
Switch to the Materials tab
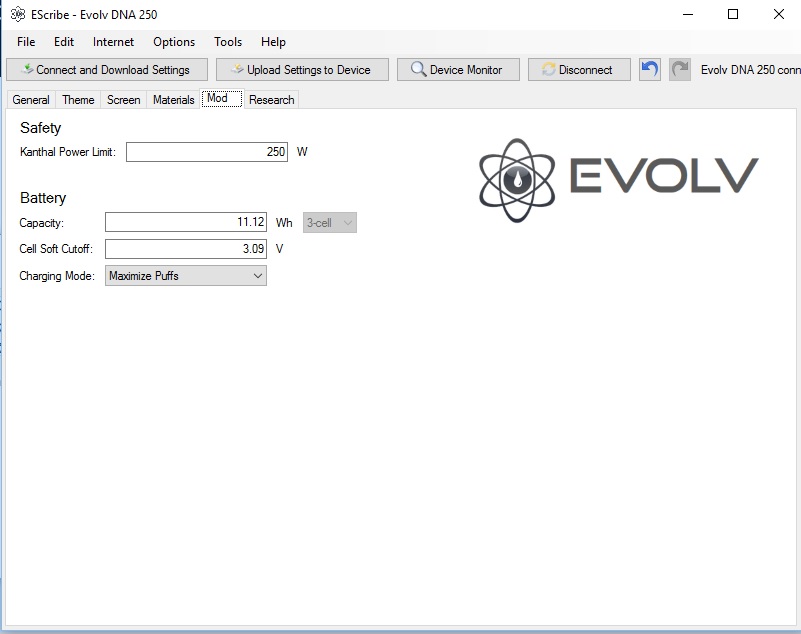point(174,100)
